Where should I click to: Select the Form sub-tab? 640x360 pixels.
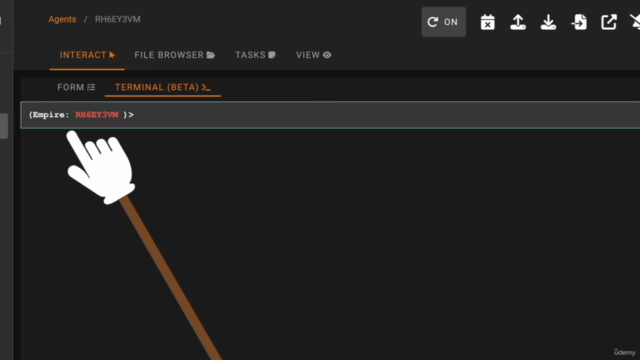point(76,87)
